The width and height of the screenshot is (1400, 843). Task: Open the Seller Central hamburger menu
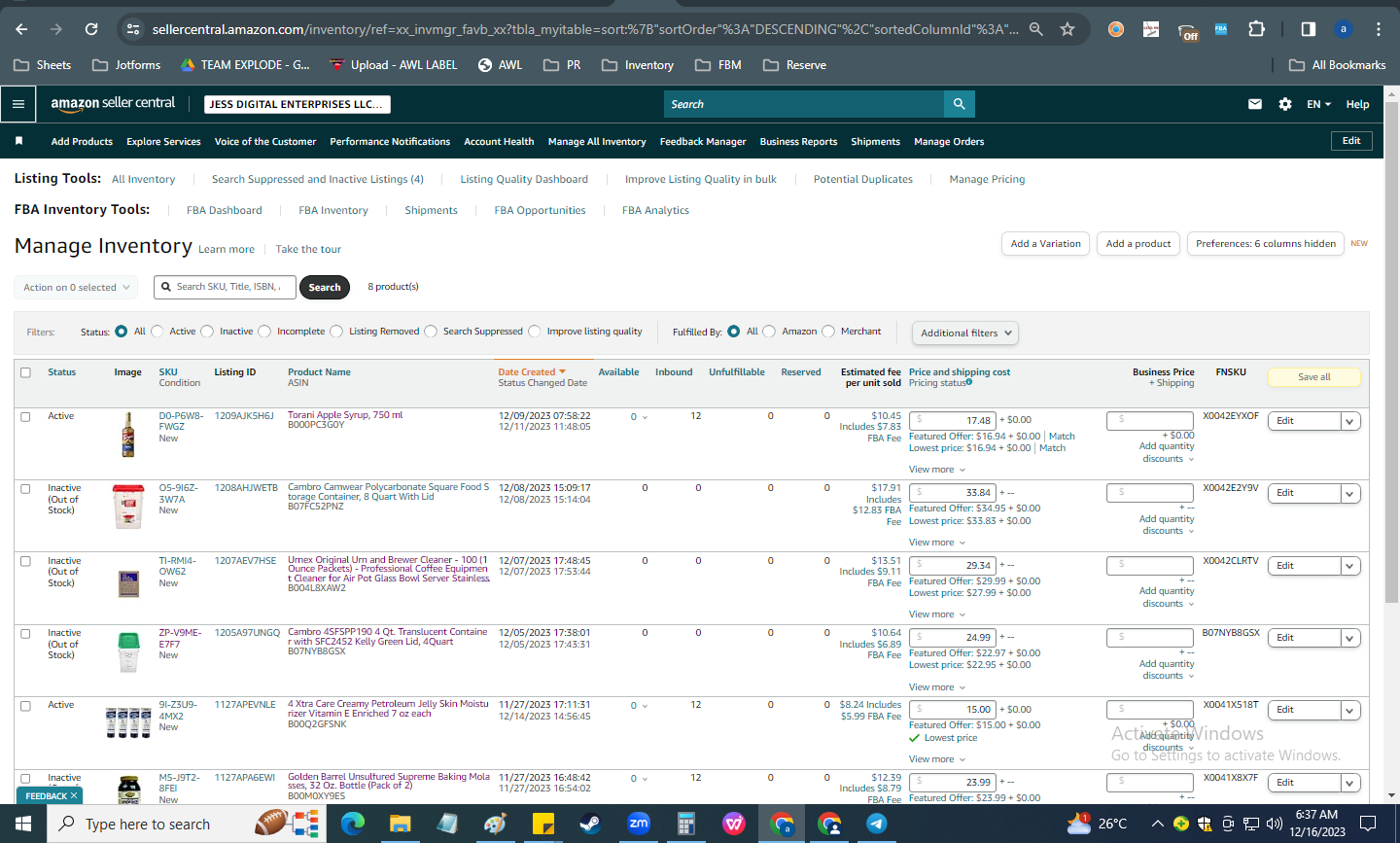18,104
